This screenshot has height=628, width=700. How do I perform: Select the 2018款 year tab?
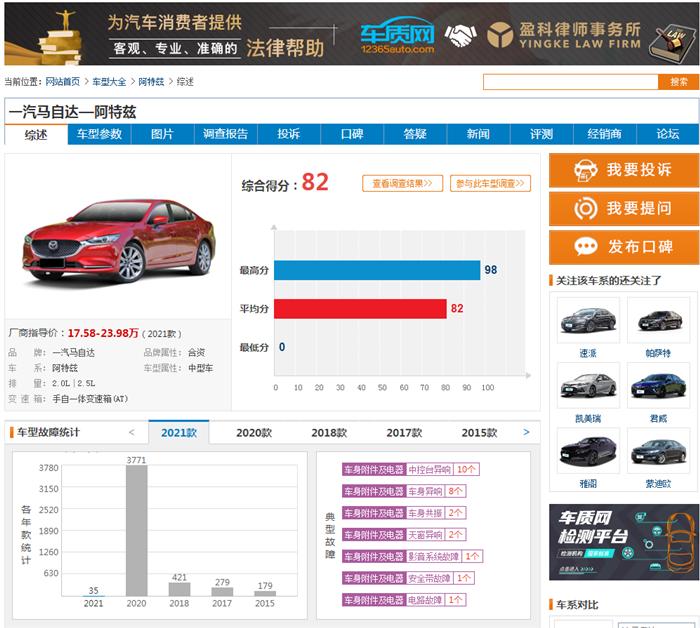point(329,433)
